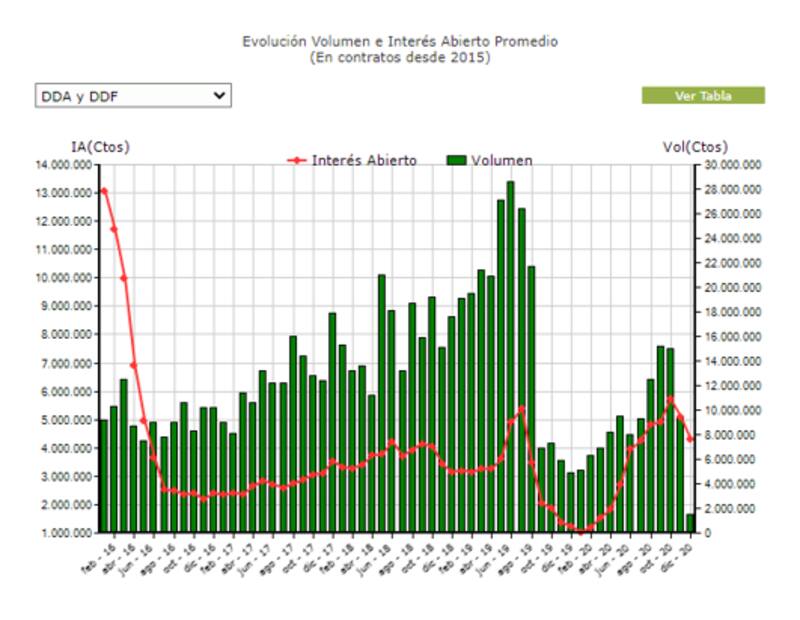Click the 30.000.000 right axis label
800x620 pixels.
[732, 165]
